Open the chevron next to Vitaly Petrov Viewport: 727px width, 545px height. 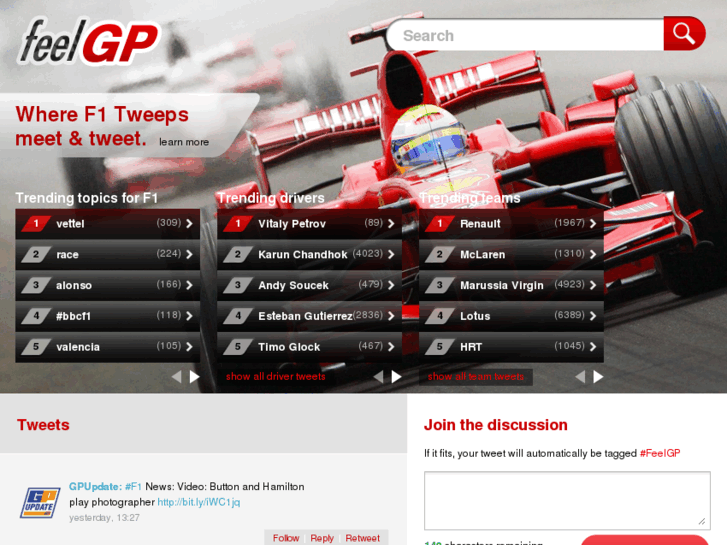point(391,224)
